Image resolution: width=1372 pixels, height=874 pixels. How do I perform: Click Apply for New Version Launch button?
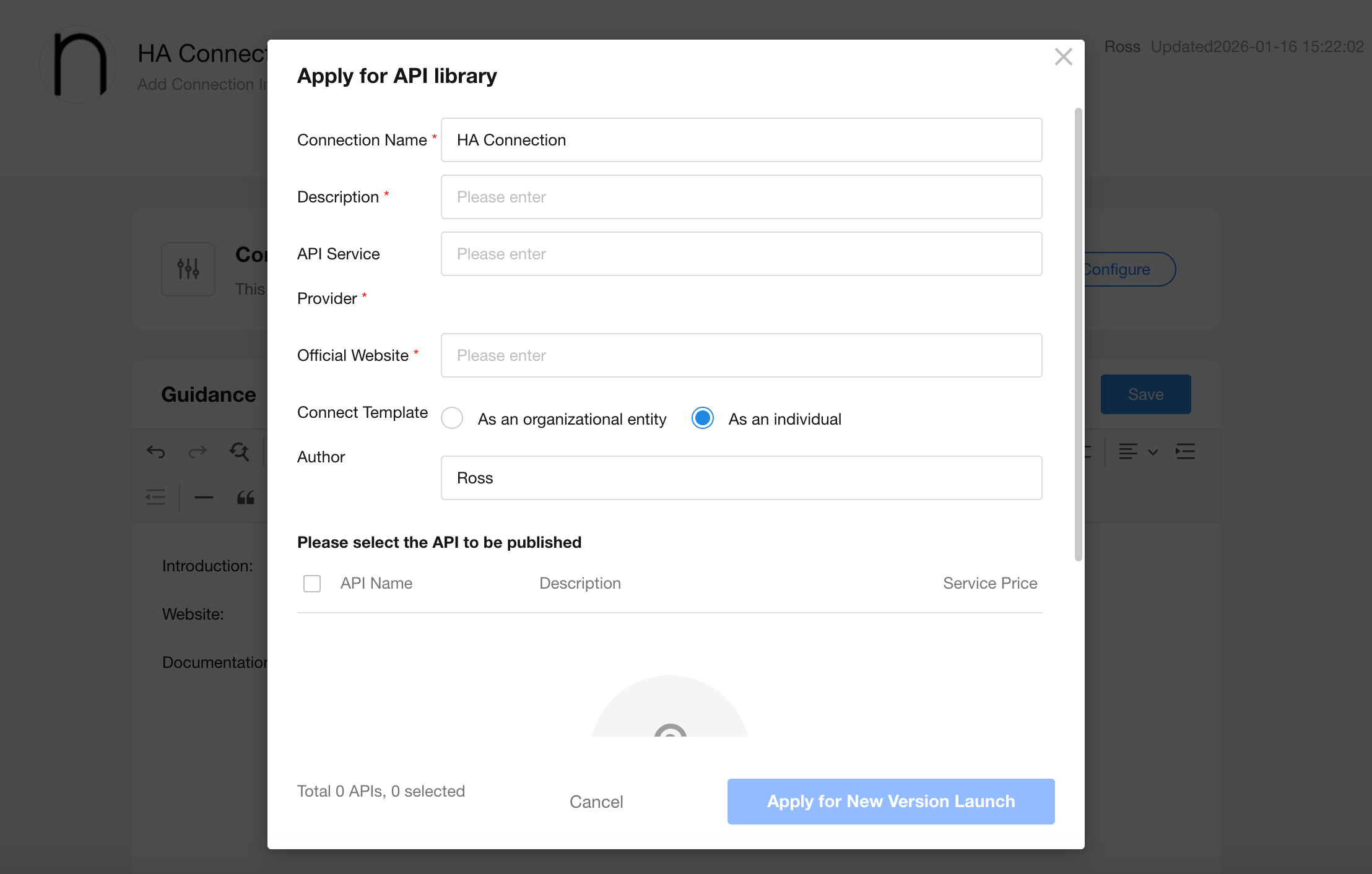[890, 802]
